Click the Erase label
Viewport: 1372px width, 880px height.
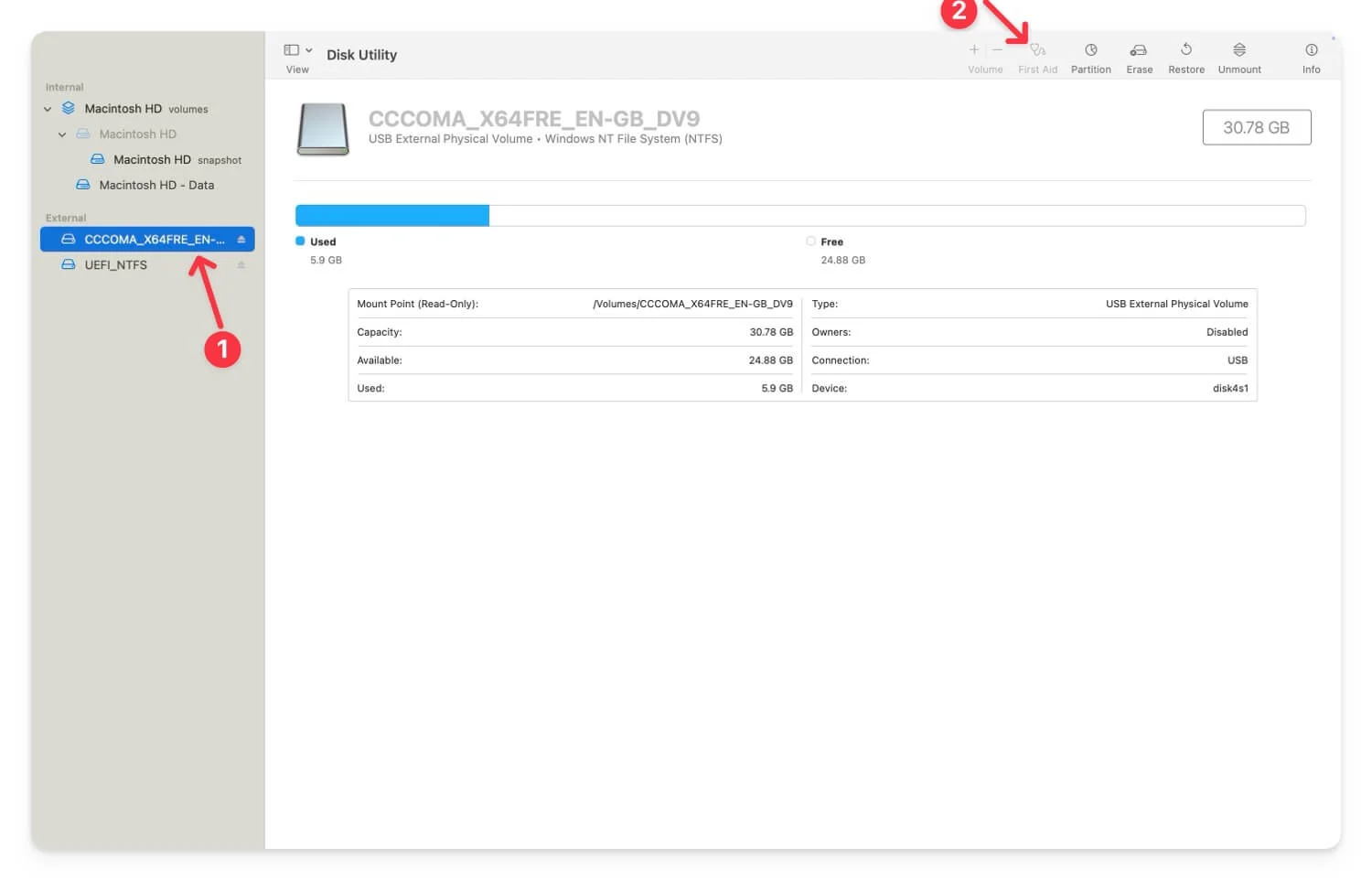(1140, 70)
